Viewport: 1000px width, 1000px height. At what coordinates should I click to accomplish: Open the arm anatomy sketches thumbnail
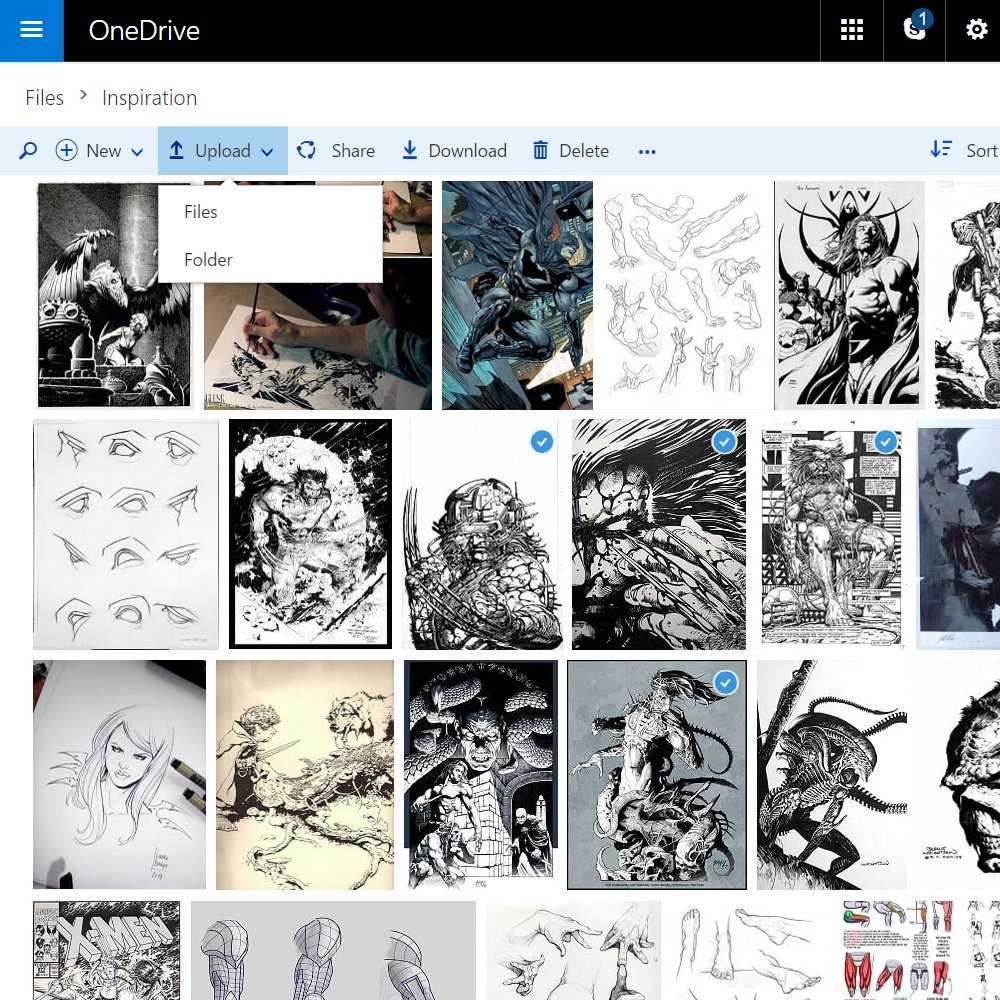(682, 295)
